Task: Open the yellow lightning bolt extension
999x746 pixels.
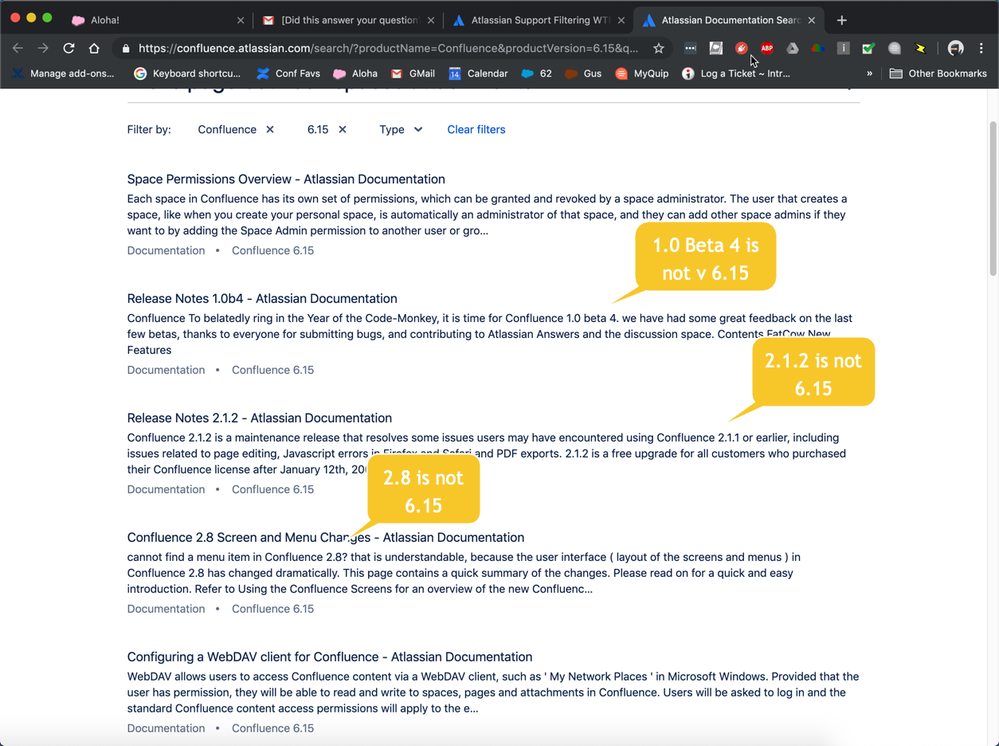Action: (919, 48)
